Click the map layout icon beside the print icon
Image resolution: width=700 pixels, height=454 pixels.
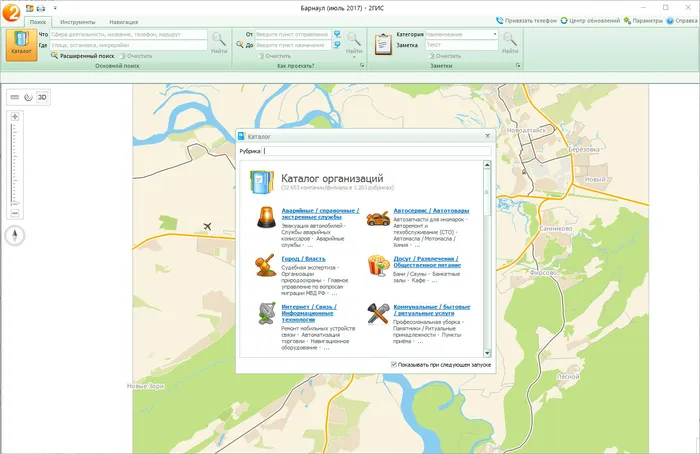[x=29, y=8]
